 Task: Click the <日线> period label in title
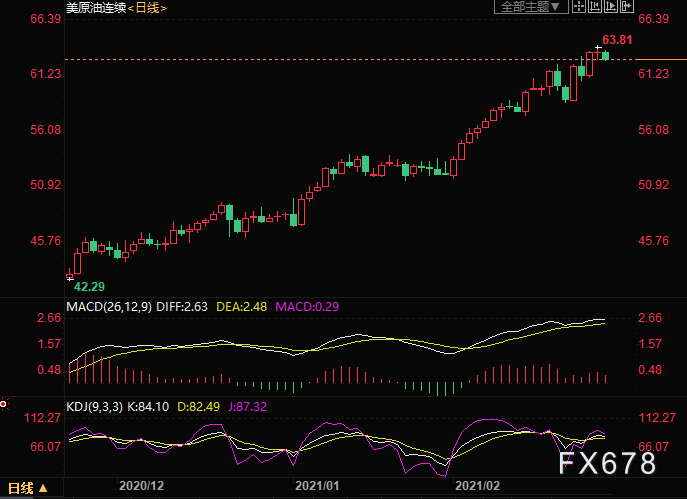(x=147, y=7)
